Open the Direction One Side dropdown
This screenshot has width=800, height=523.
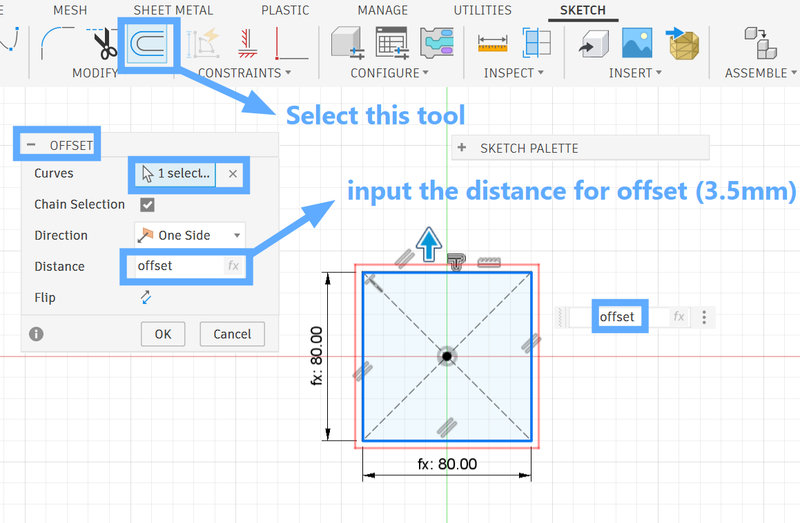190,235
